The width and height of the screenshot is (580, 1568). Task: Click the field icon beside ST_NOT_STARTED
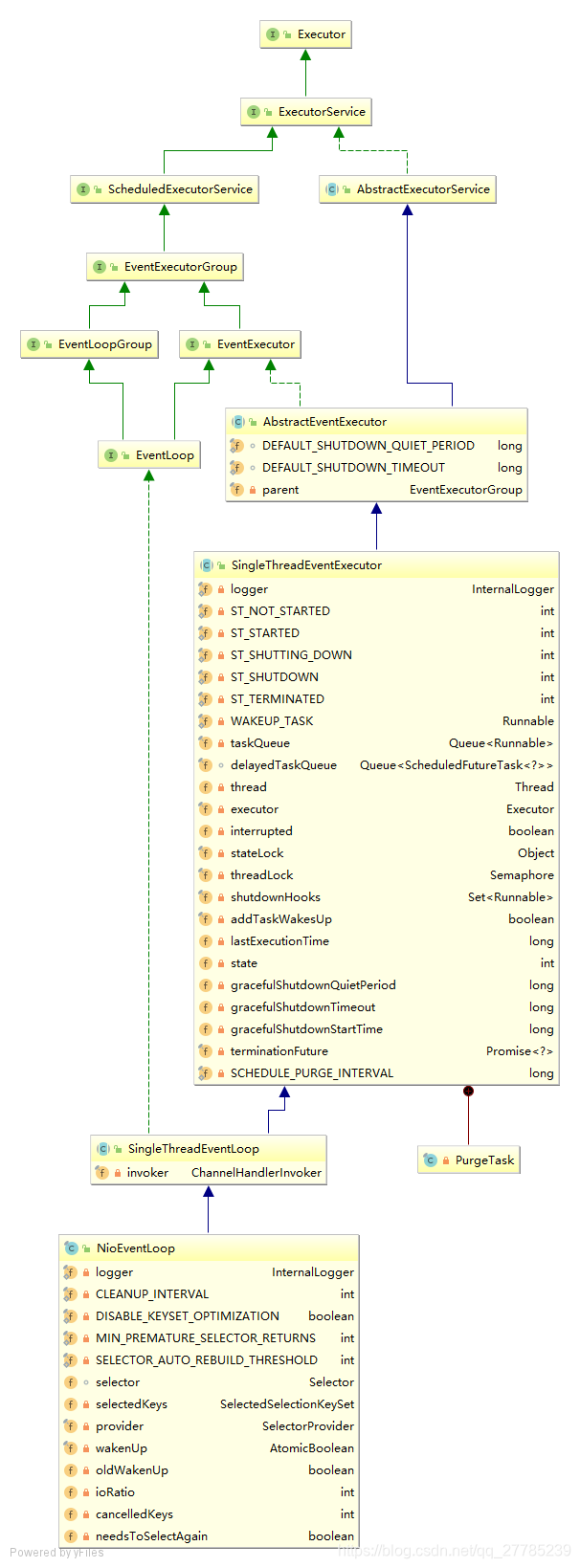pyautogui.click(x=205, y=611)
